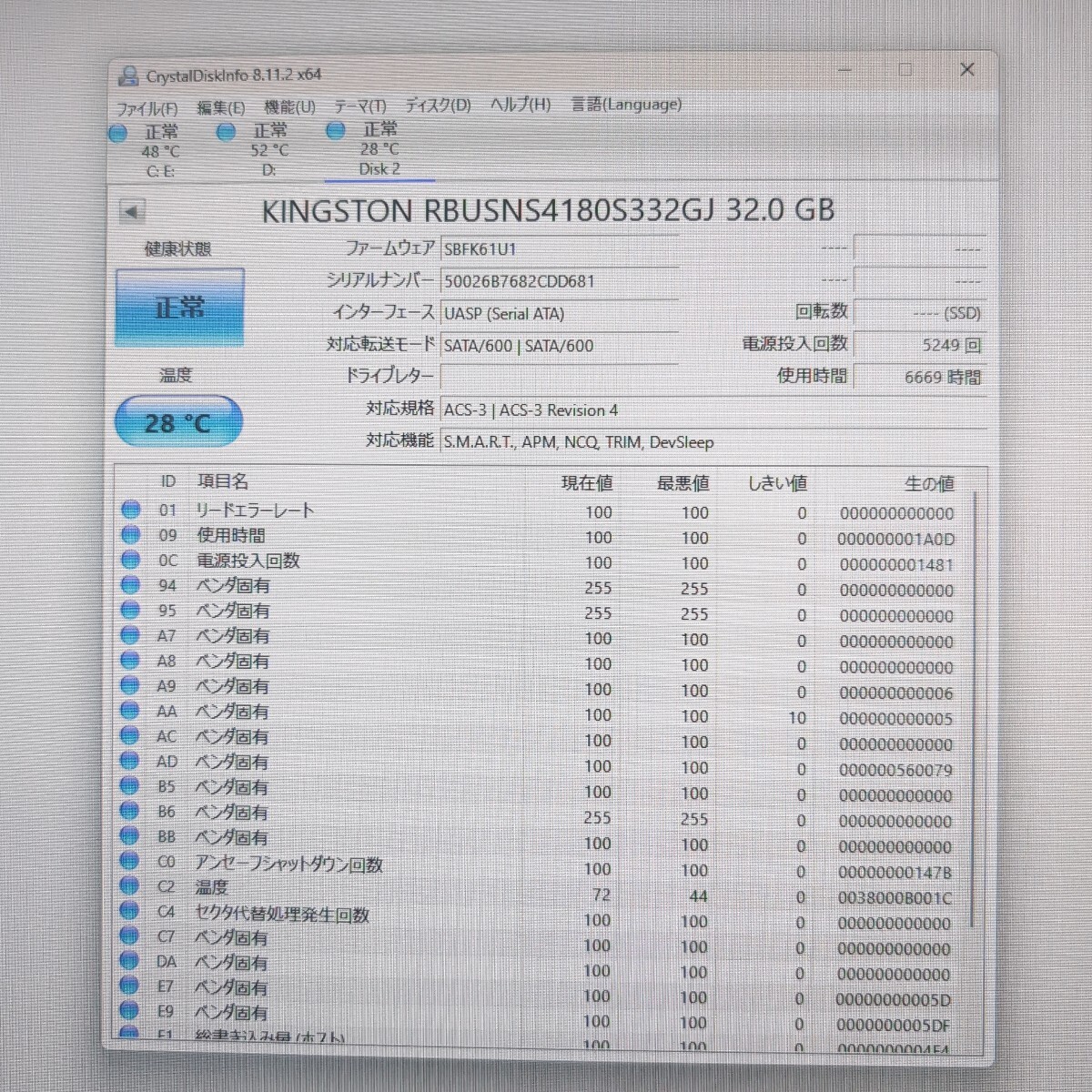The image size is (1092, 1092).
Task: Click status icon for row ID AA
Action: click(130, 710)
